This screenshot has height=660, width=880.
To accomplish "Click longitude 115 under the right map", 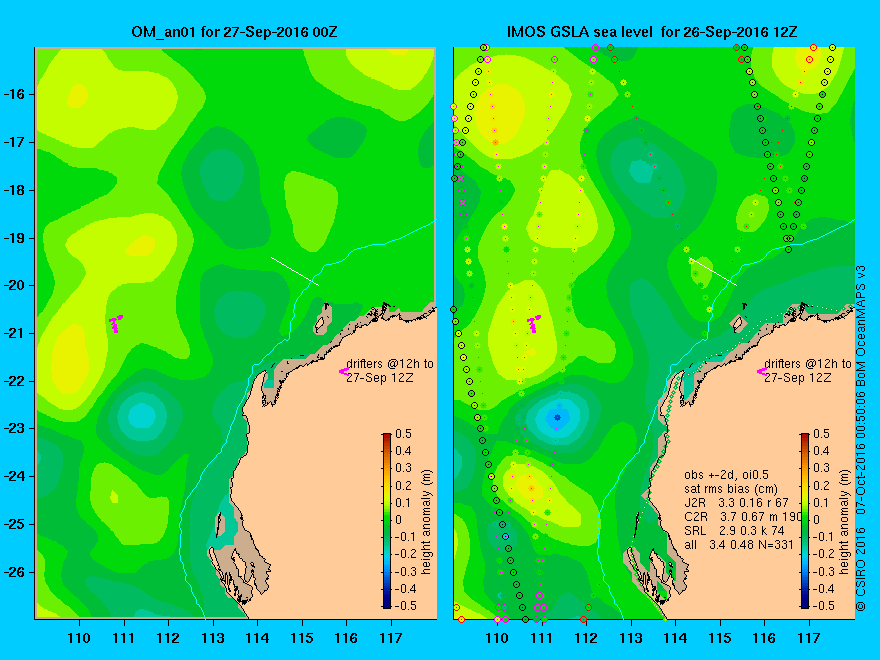I will pos(719,638).
